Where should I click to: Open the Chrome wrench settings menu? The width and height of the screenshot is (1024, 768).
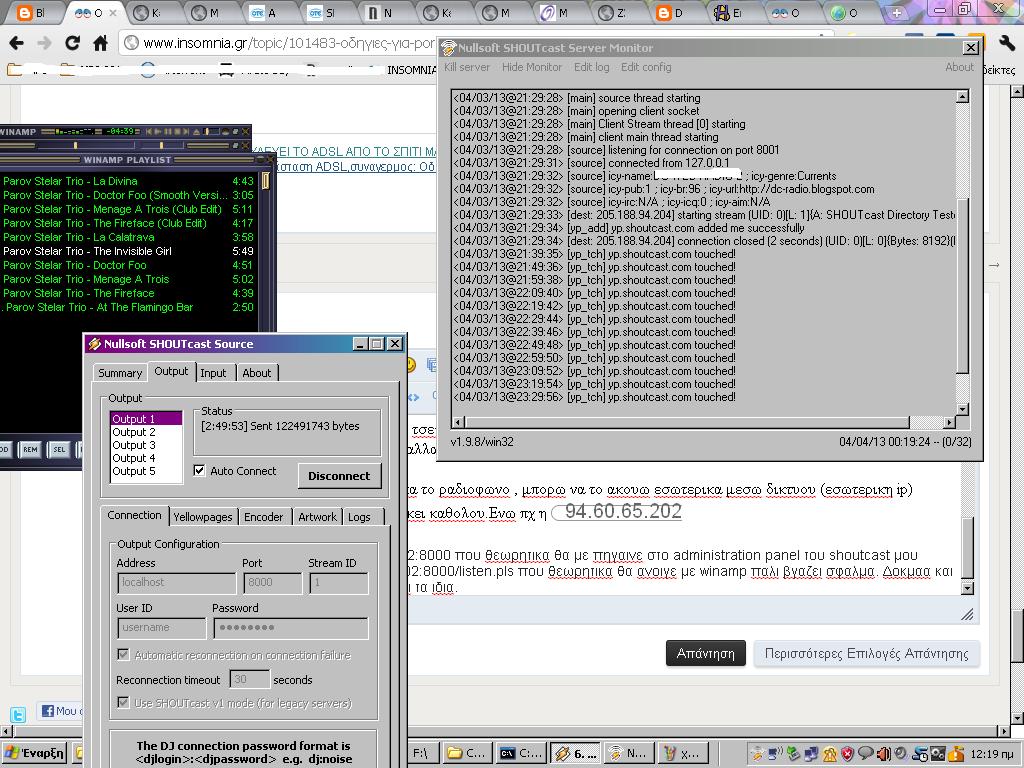coord(1007,43)
